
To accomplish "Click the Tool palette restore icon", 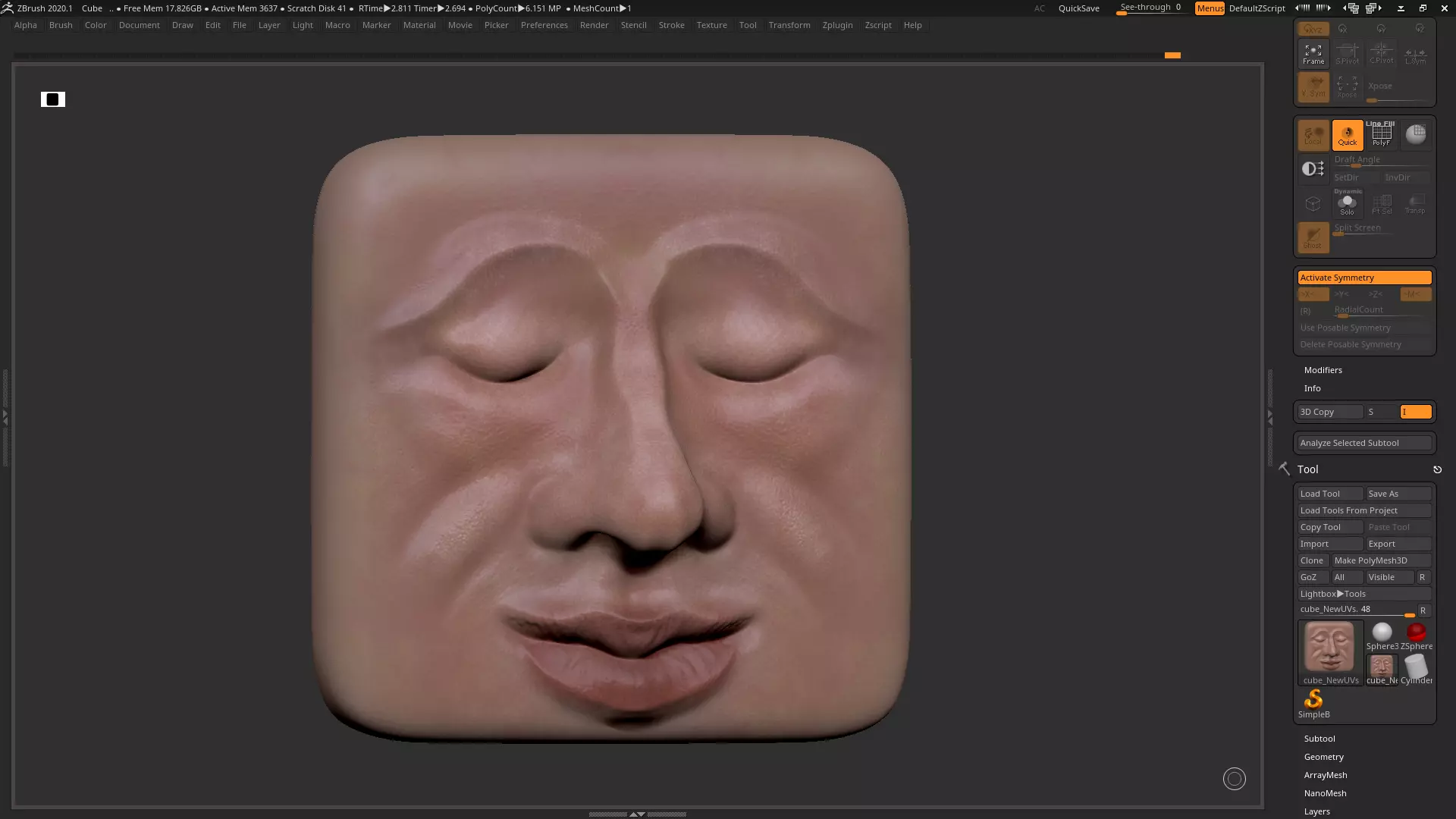I will point(1437,470).
